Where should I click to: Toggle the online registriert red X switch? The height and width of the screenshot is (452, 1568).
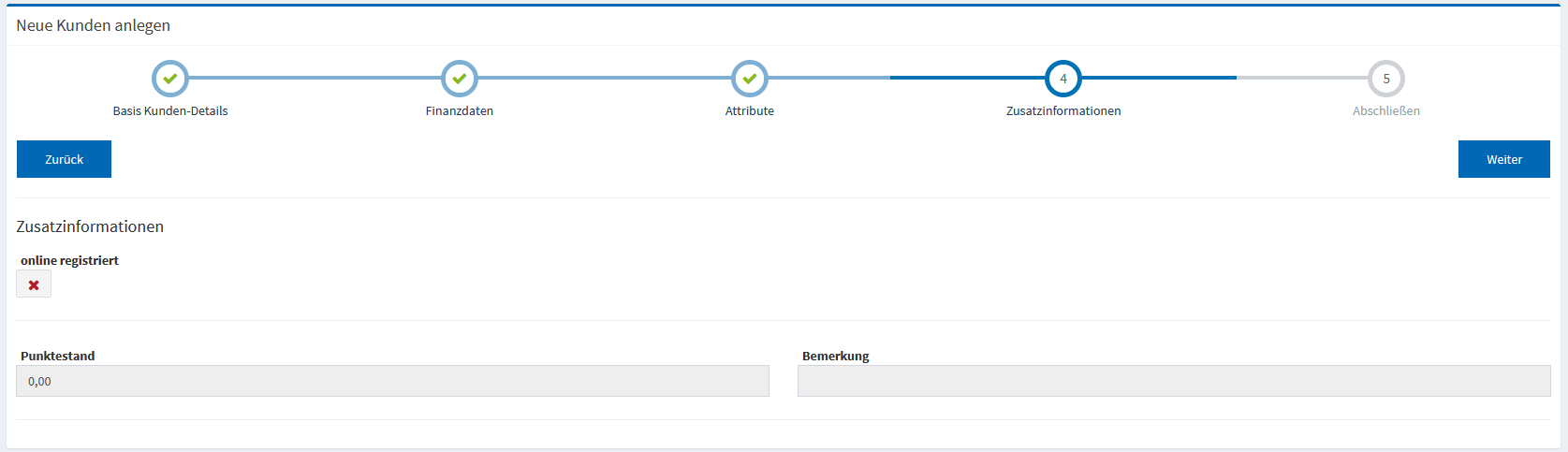[x=34, y=284]
